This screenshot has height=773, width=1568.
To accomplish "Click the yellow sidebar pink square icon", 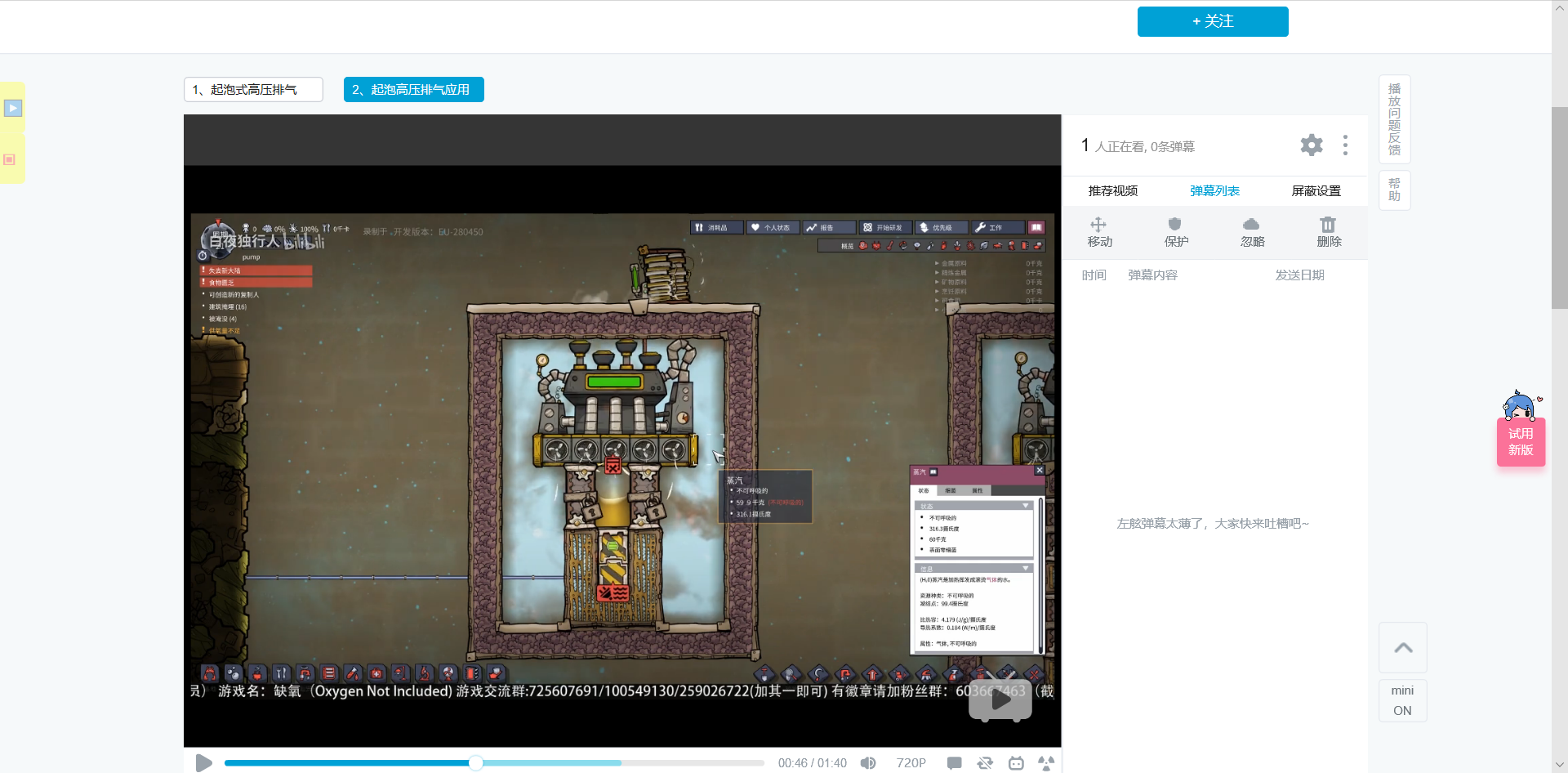I will coord(10,159).
